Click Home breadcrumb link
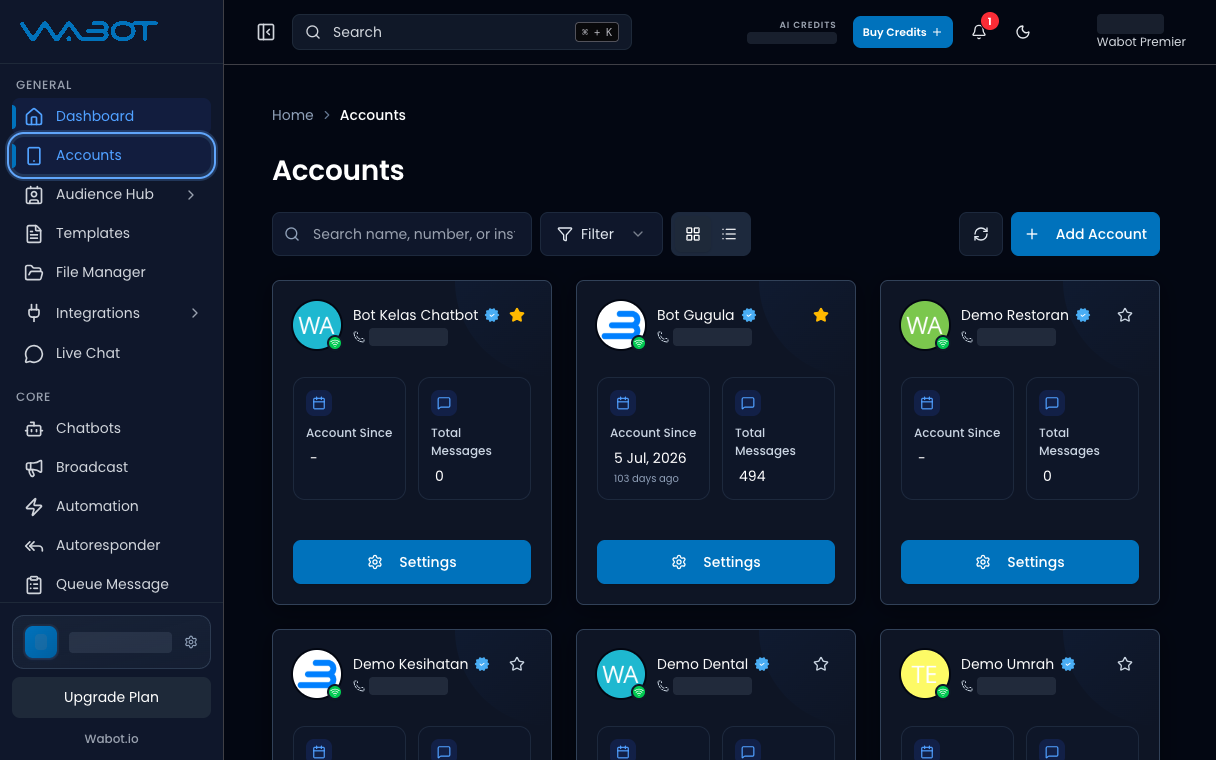The height and width of the screenshot is (760, 1216). [x=293, y=115]
